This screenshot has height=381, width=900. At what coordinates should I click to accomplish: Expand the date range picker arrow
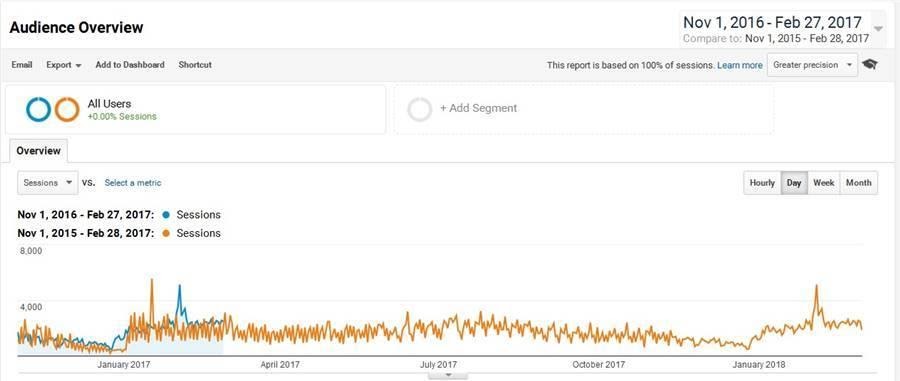[878, 29]
